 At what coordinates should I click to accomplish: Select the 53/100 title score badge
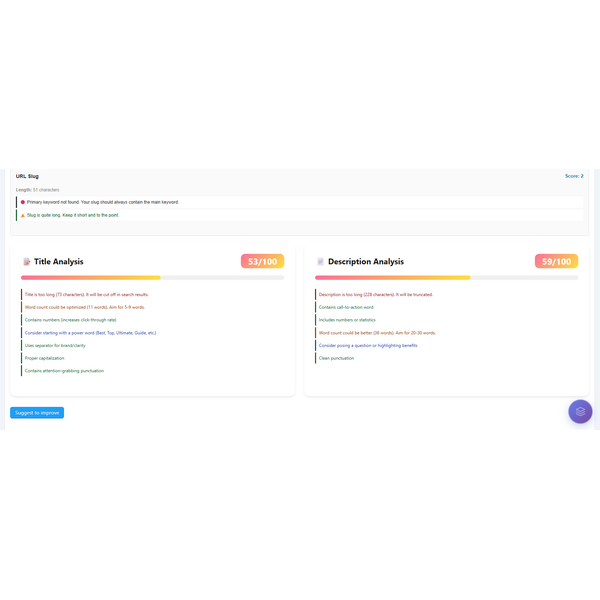point(262,261)
